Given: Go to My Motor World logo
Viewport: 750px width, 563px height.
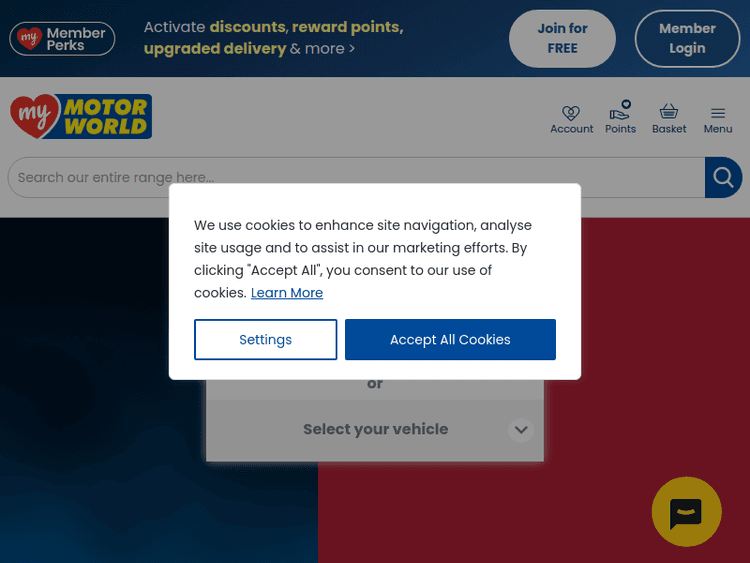Looking at the screenshot, I should 81,117.
